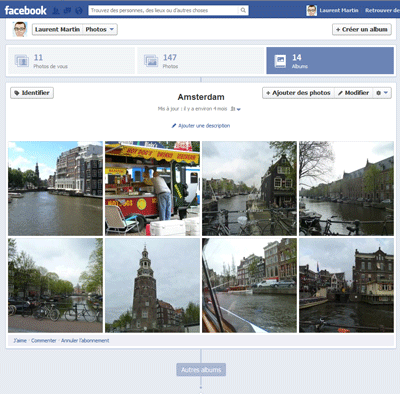Open the dark canal house photo

(x=249, y=188)
